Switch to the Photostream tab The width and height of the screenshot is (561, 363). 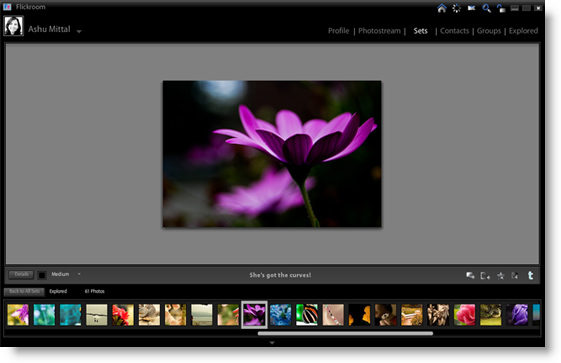pyautogui.click(x=379, y=31)
